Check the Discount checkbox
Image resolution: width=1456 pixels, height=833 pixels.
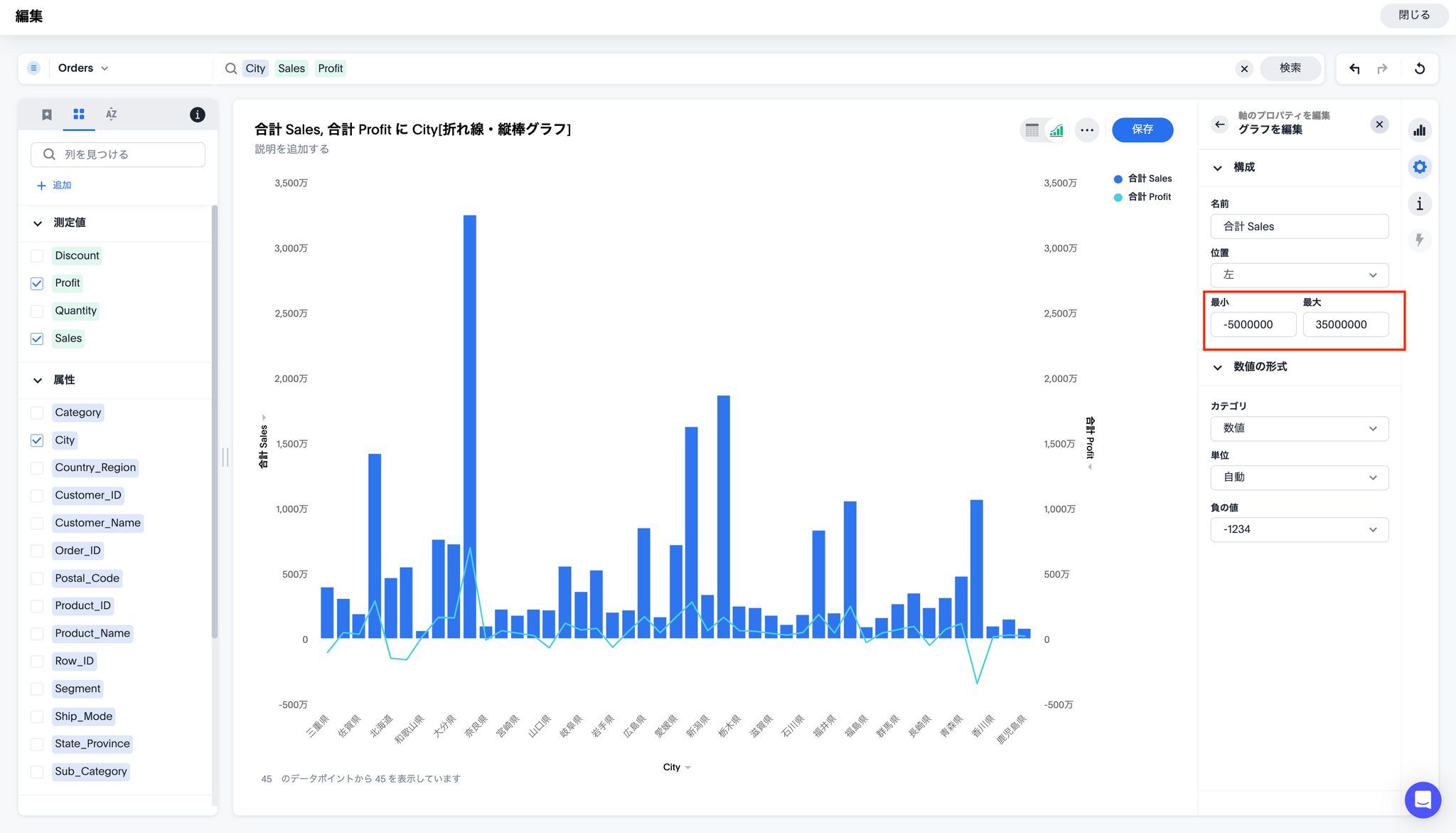click(x=37, y=256)
